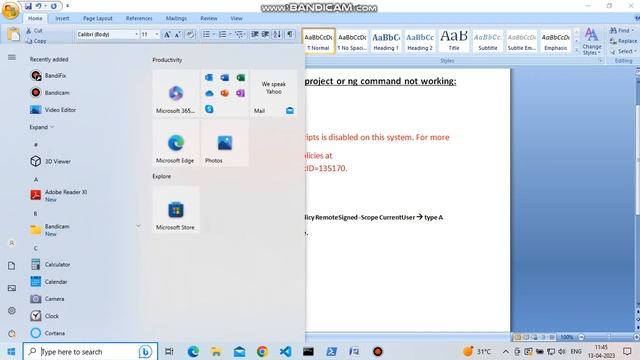Switch to Insert ribbon tab

point(62,18)
